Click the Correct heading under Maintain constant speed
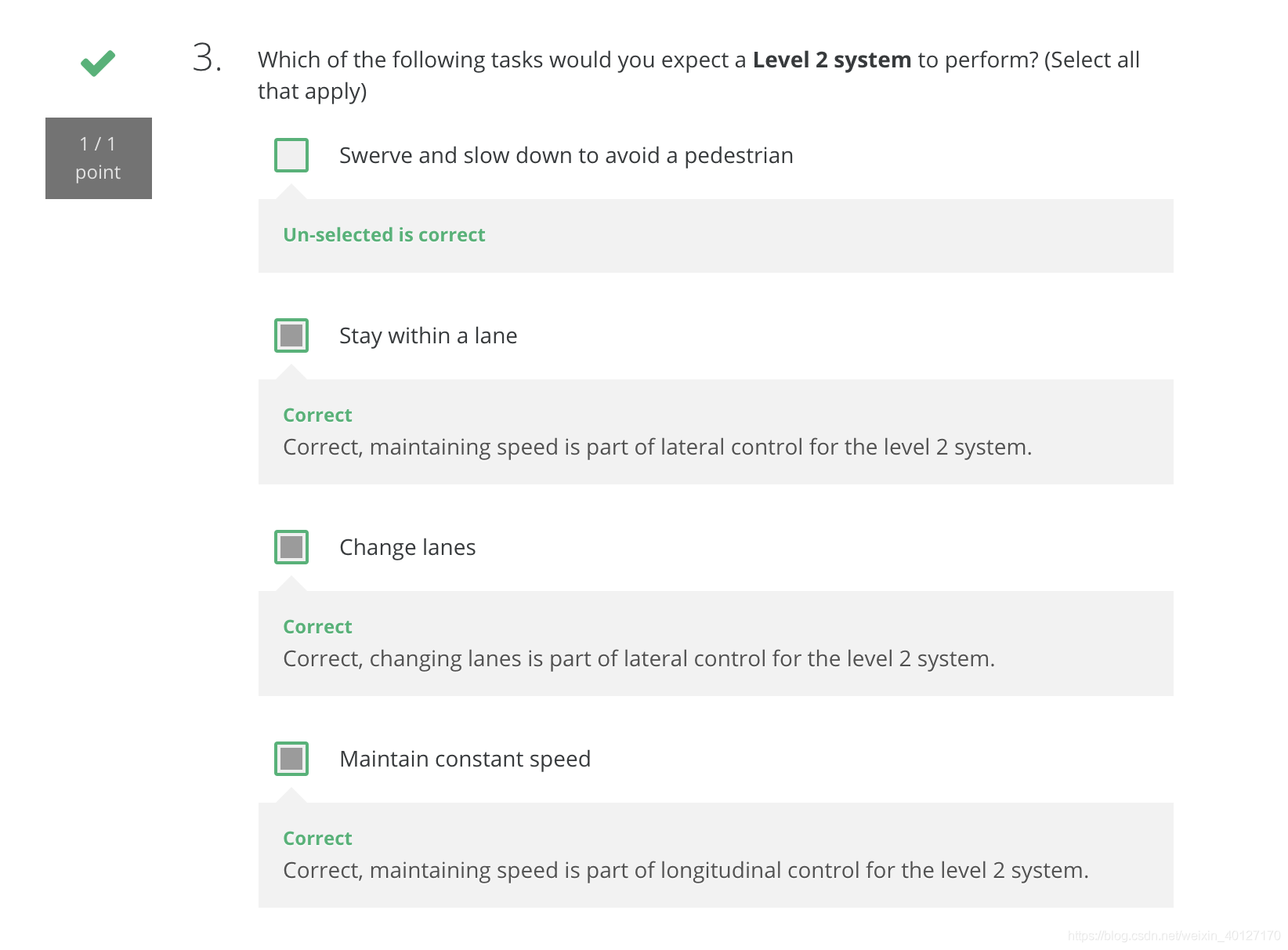Screen dimensions: 1288x950 (317, 838)
